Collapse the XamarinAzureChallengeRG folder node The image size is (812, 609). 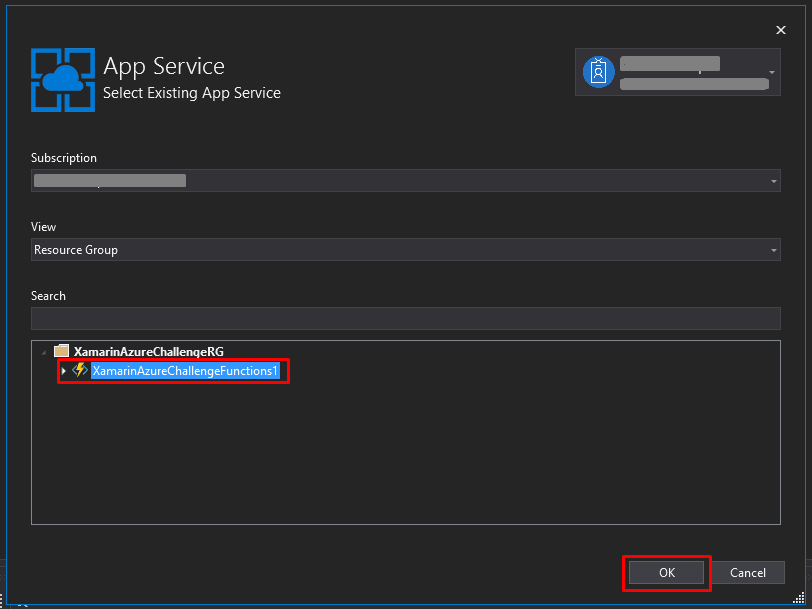(x=44, y=352)
